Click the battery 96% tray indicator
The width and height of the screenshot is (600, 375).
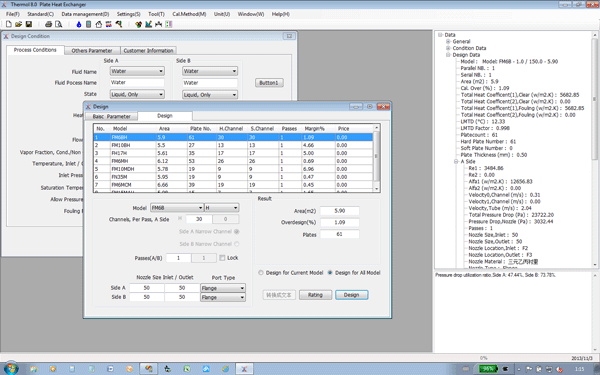point(488,369)
